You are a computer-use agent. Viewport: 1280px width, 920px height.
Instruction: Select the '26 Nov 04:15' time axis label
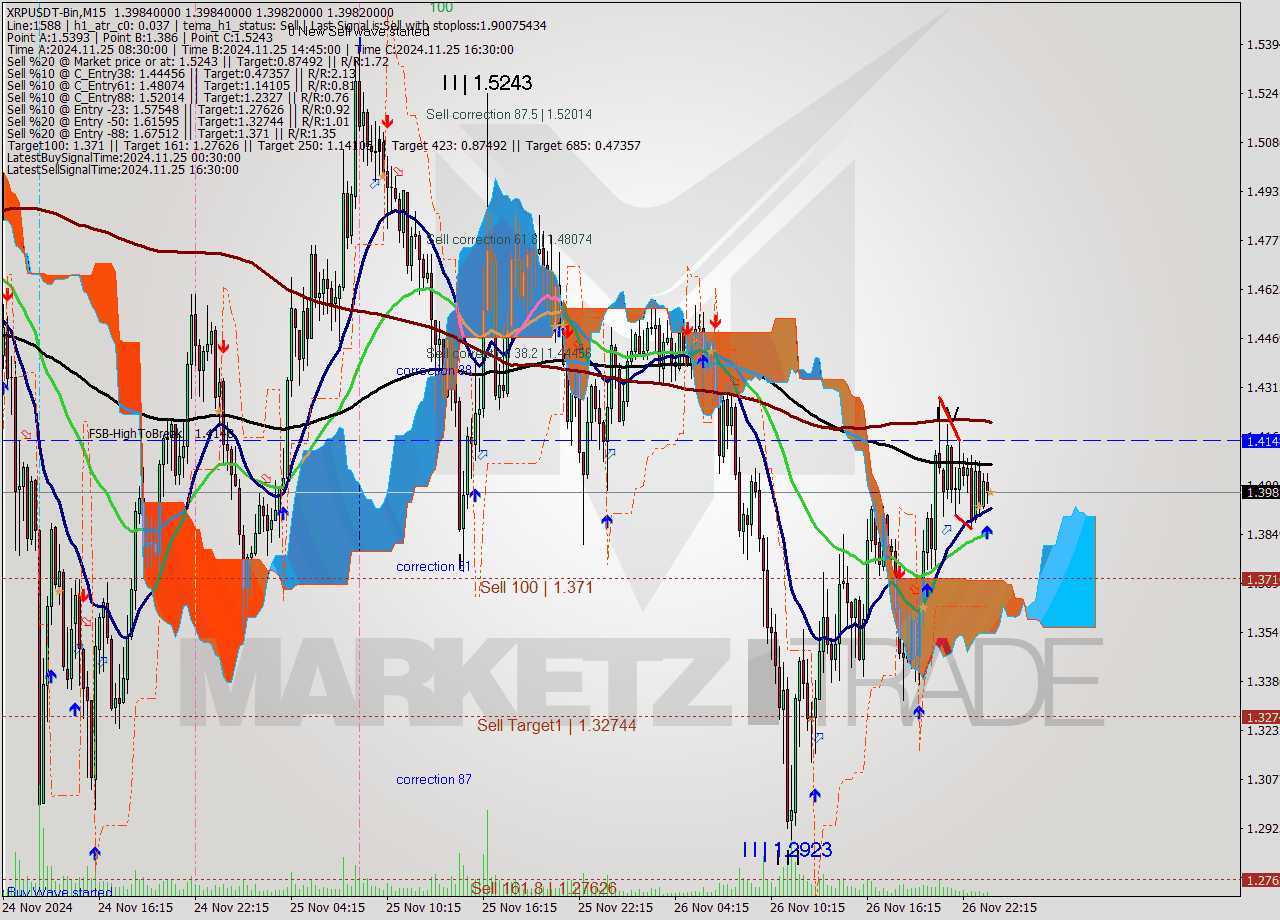point(711,908)
